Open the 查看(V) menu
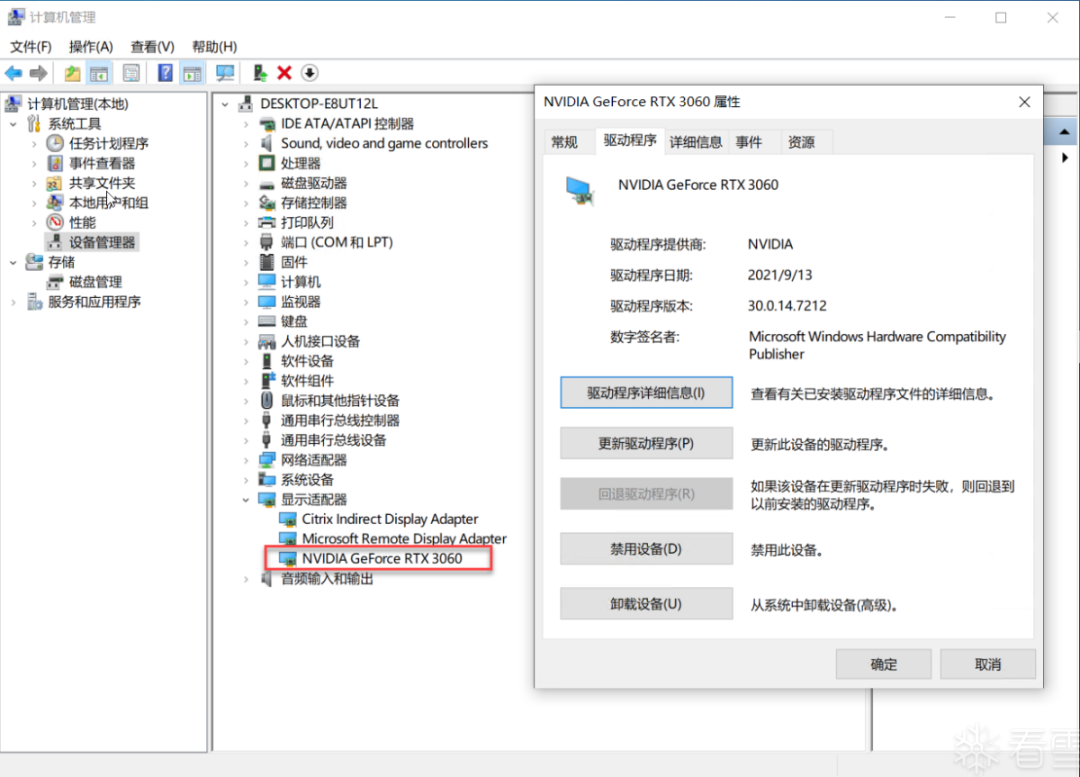This screenshot has width=1080, height=777. click(152, 47)
